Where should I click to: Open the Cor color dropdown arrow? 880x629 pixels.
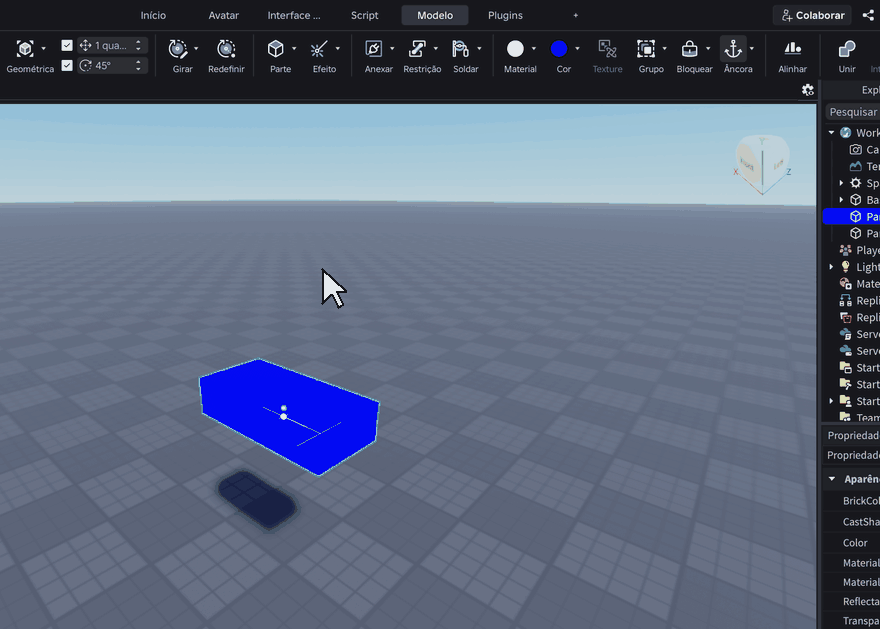[x=578, y=49]
